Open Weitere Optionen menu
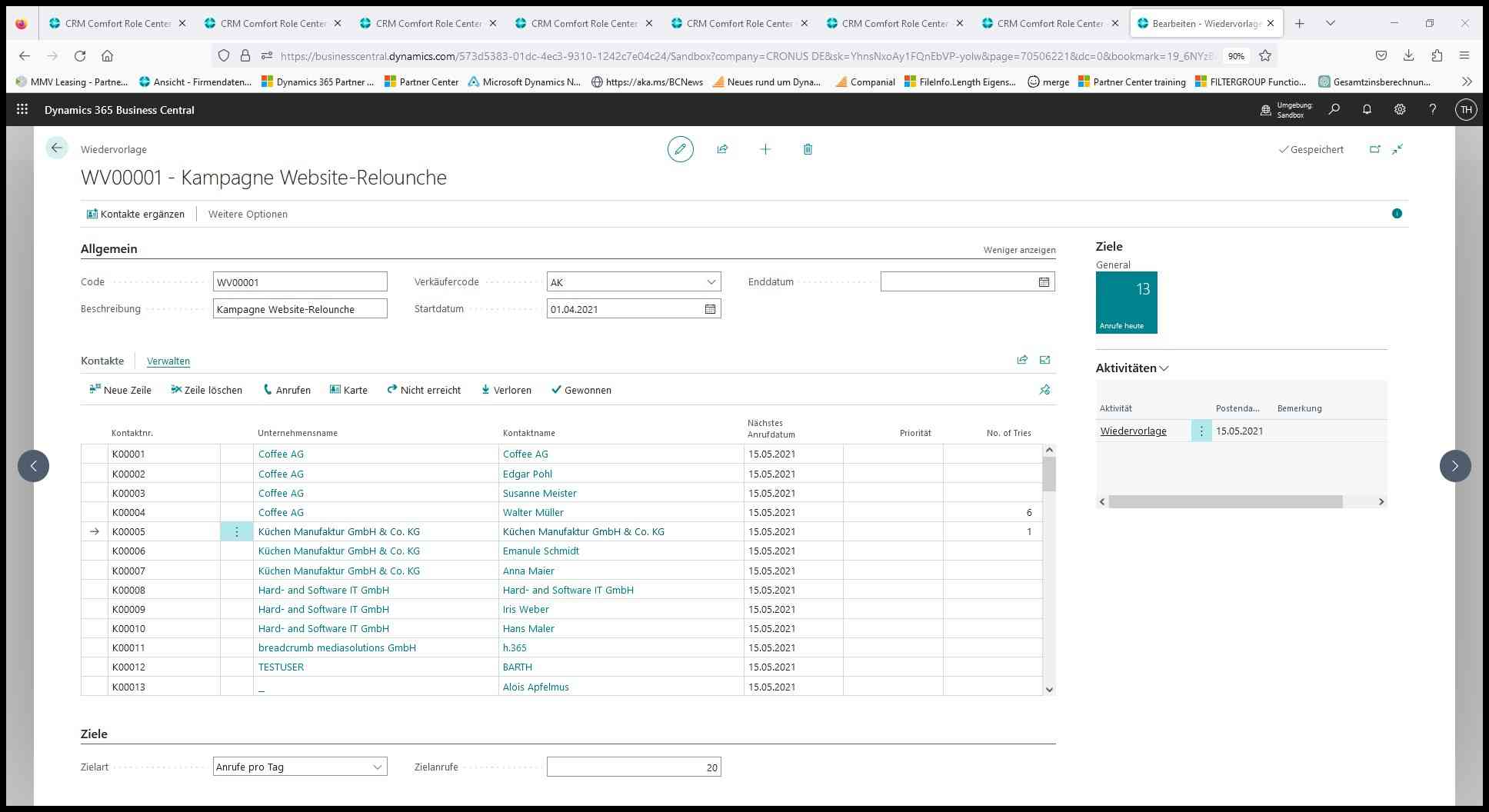 coord(248,215)
